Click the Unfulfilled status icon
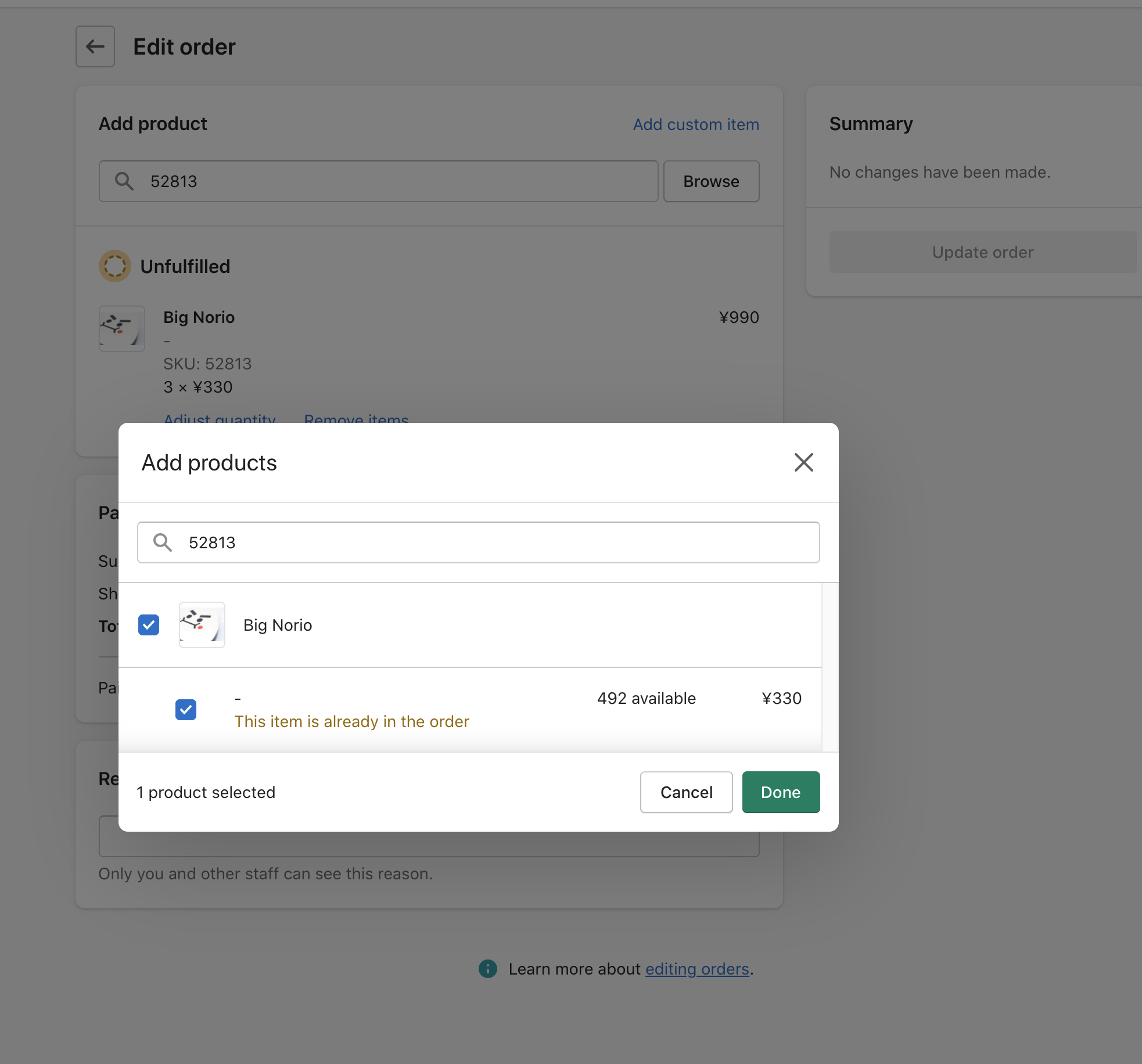This screenshot has height=1064, width=1142. coord(114,266)
